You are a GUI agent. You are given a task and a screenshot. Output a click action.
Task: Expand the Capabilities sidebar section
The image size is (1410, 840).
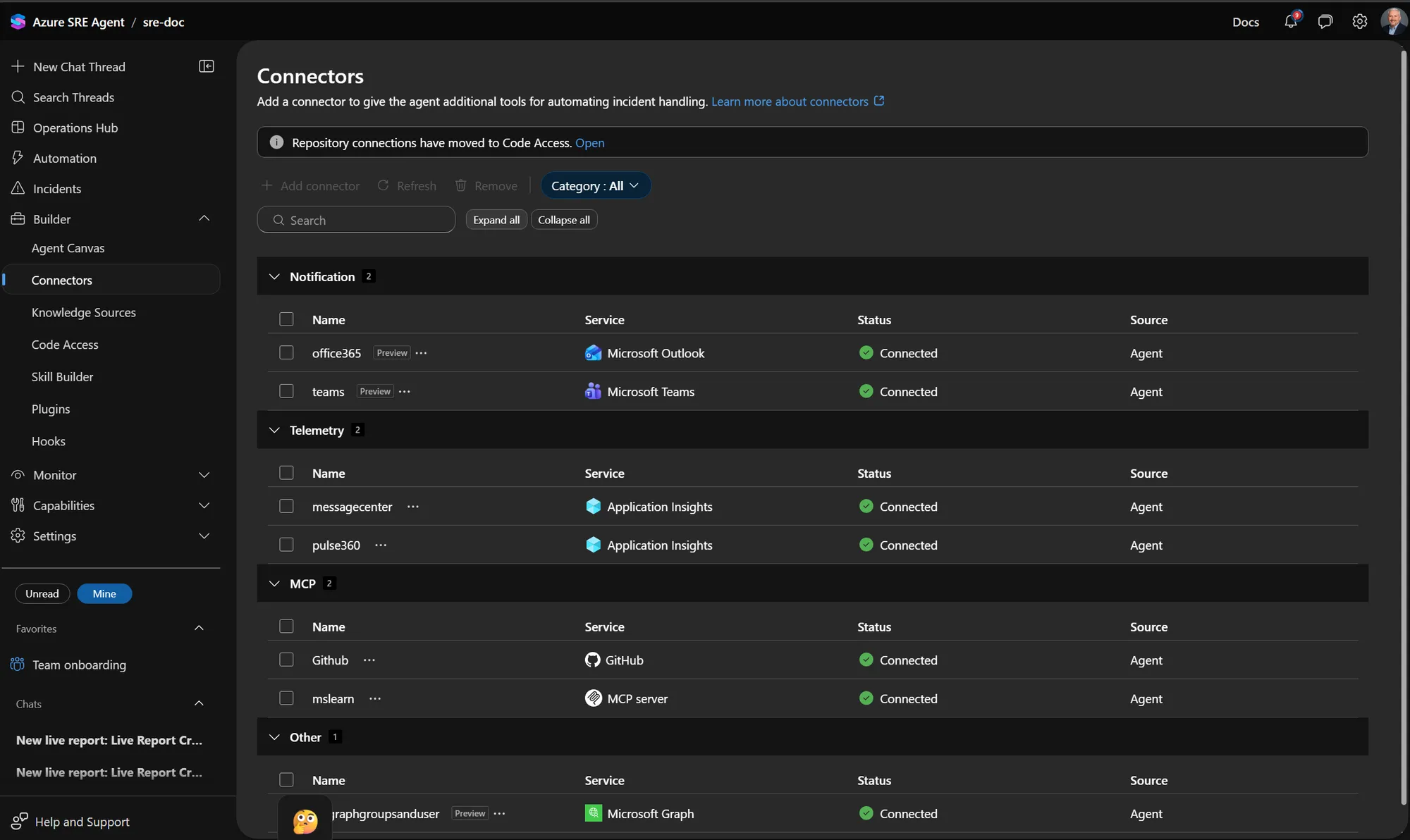tap(204, 505)
